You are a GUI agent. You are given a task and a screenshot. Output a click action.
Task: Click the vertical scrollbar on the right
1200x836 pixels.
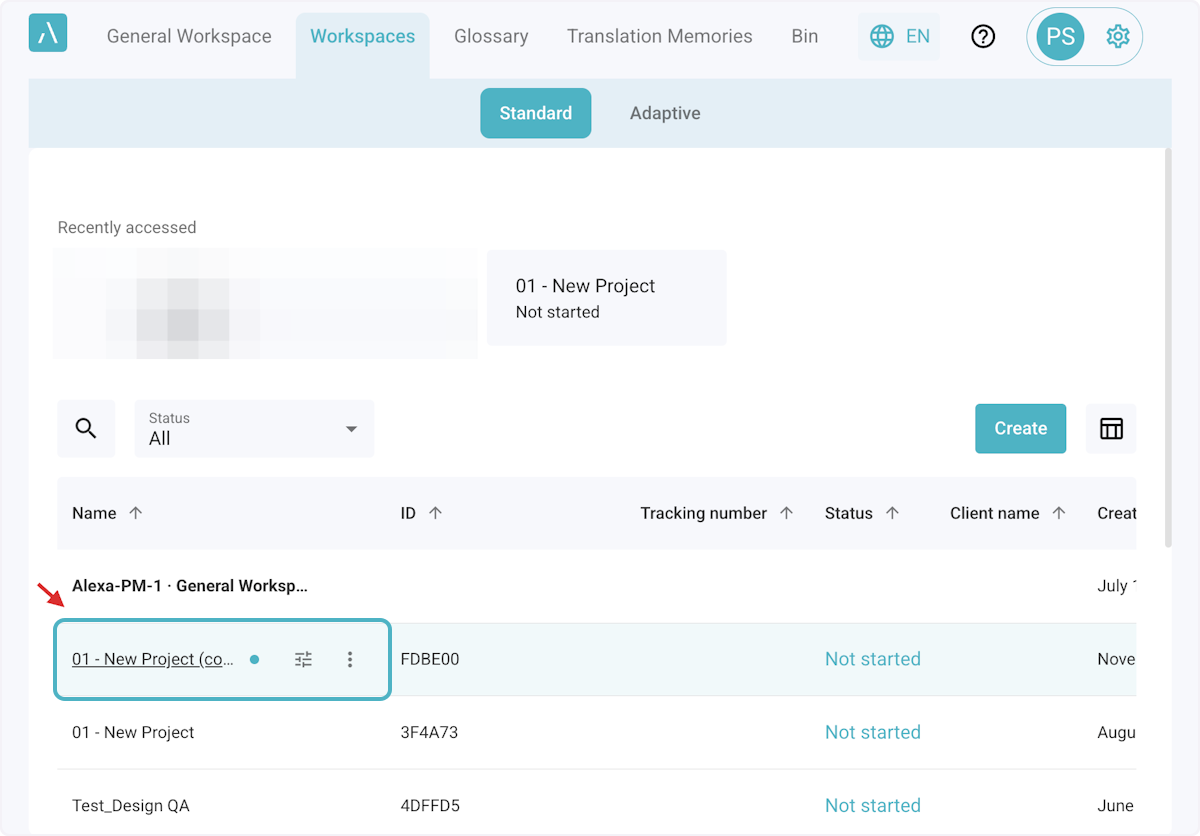(x=1169, y=350)
